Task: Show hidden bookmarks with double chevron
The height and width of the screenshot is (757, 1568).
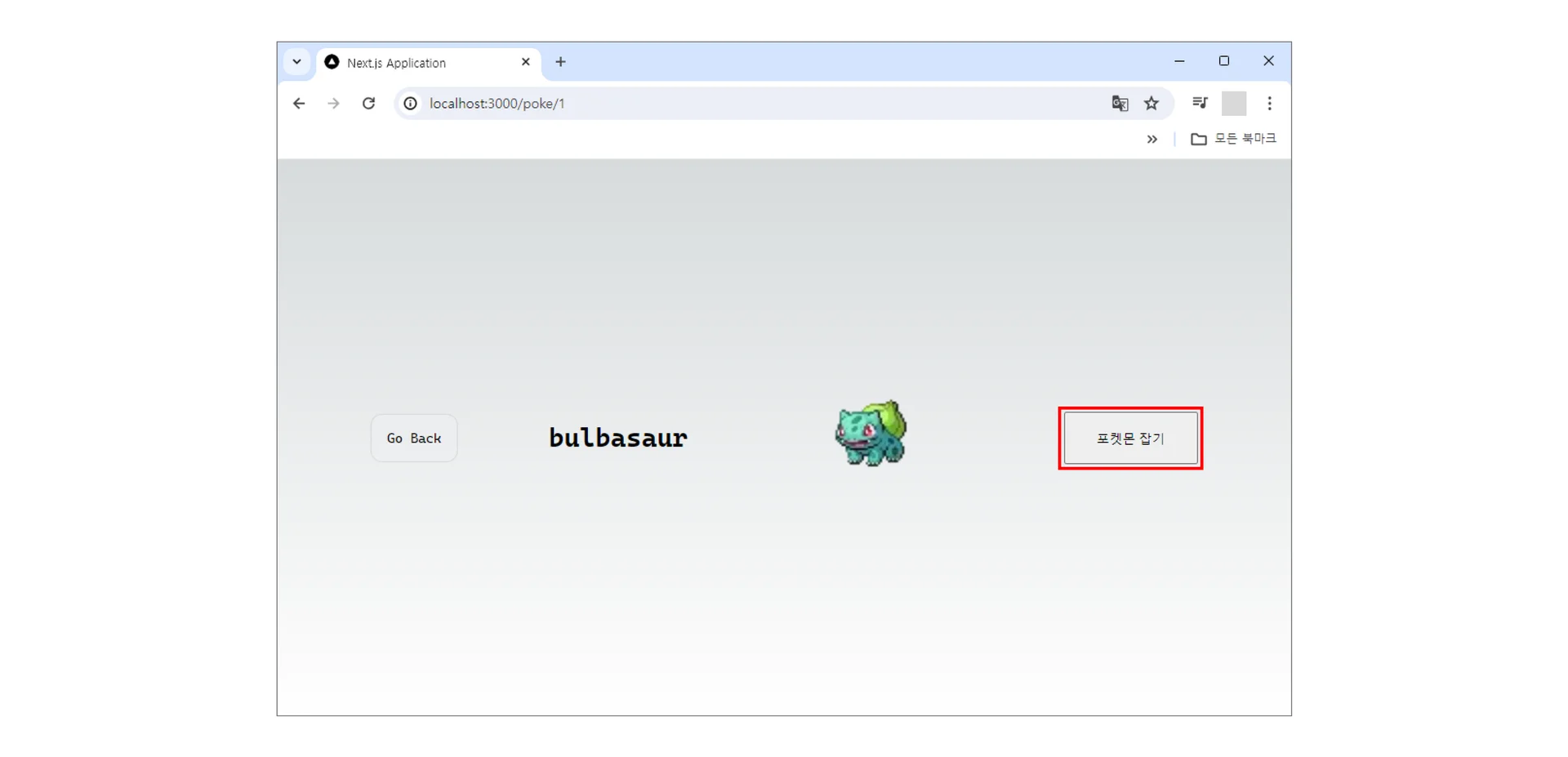Action: 1151,140
